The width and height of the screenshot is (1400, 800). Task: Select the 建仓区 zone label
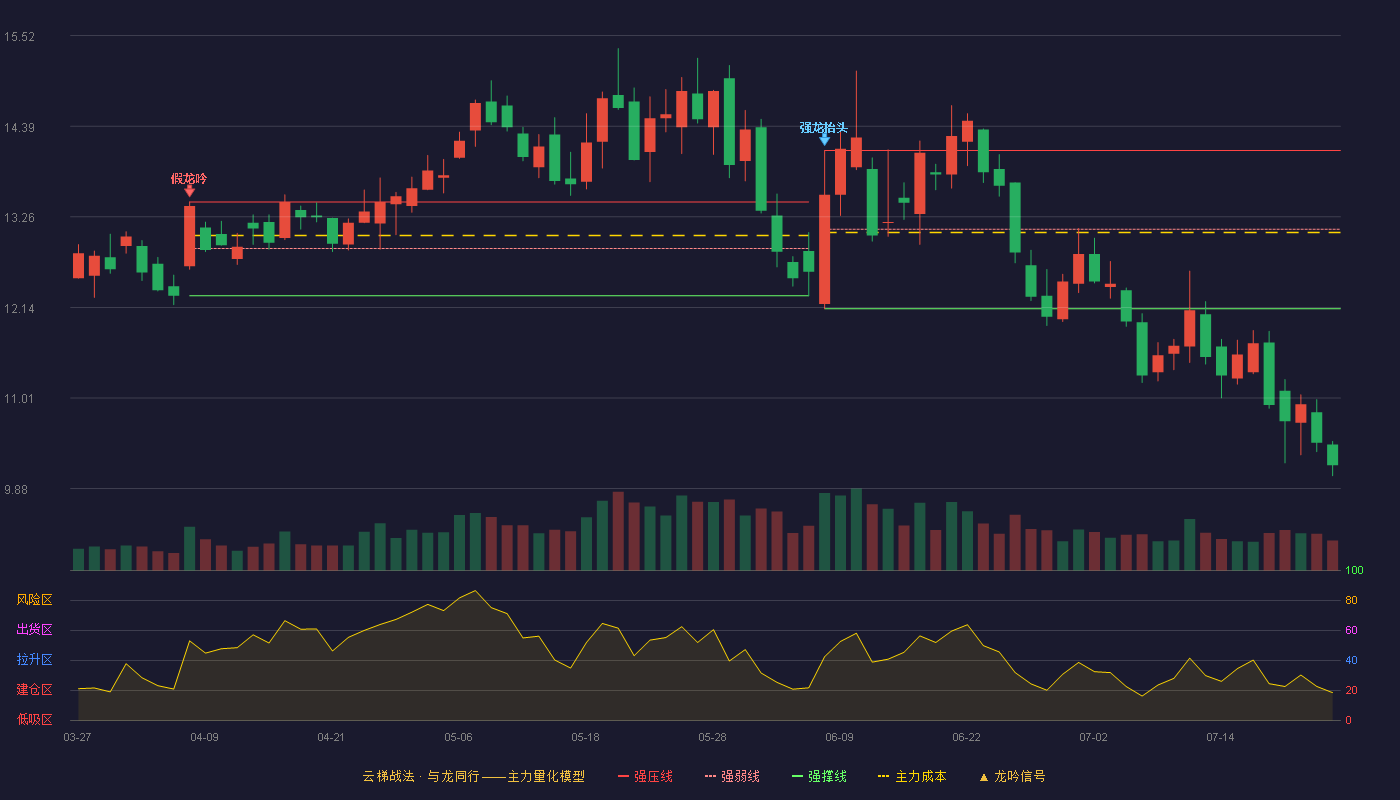(34, 690)
